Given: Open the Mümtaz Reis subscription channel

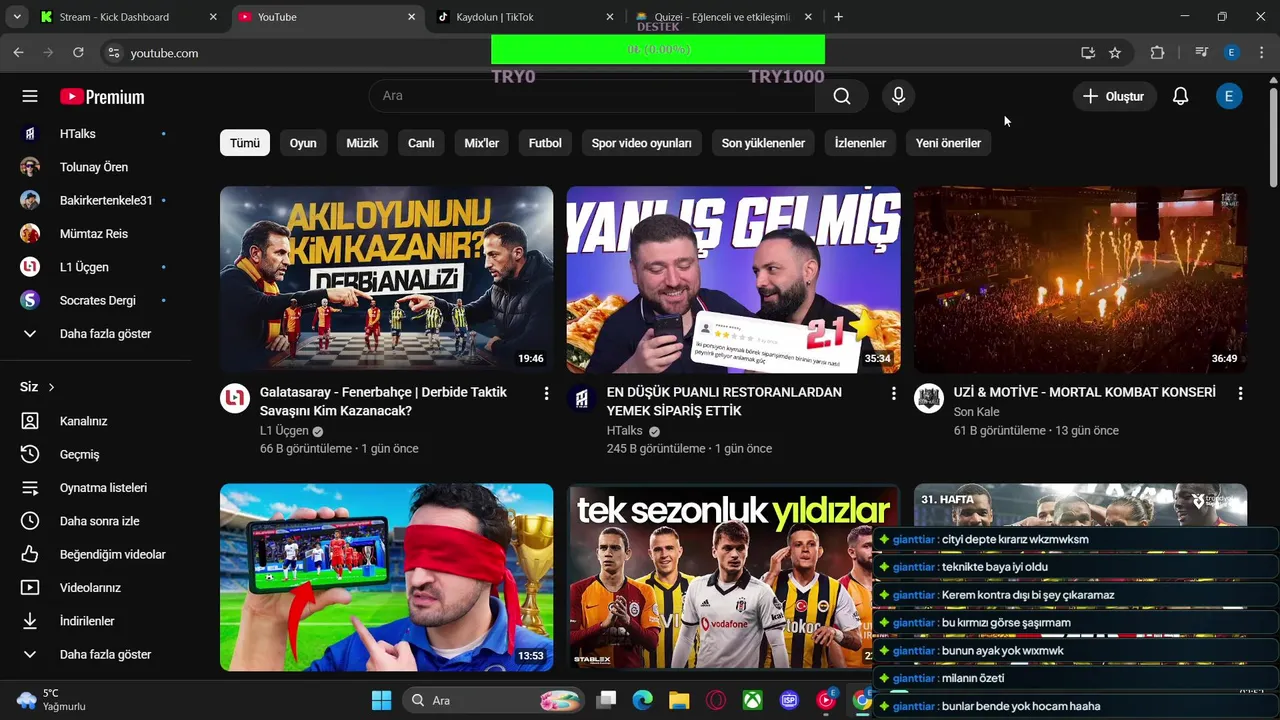Looking at the screenshot, I should coord(95,234).
